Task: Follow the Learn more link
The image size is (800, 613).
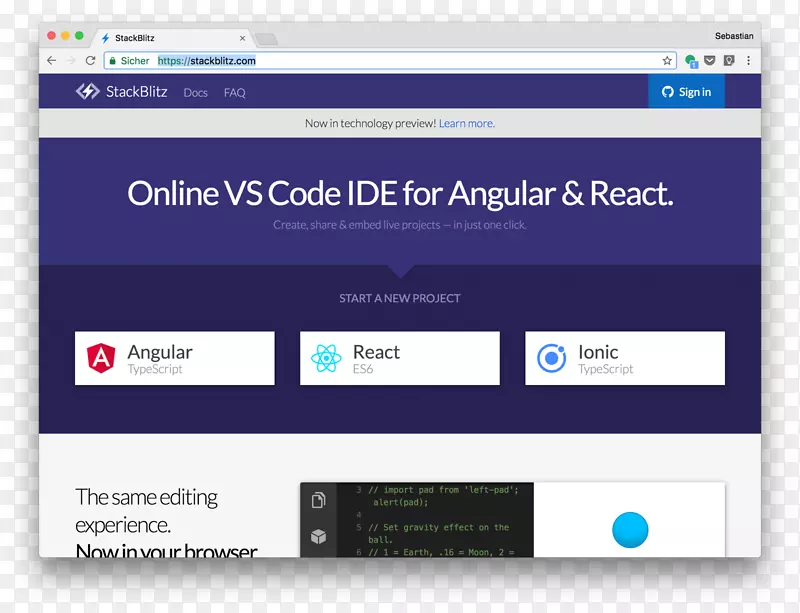Action: (x=466, y=123)
